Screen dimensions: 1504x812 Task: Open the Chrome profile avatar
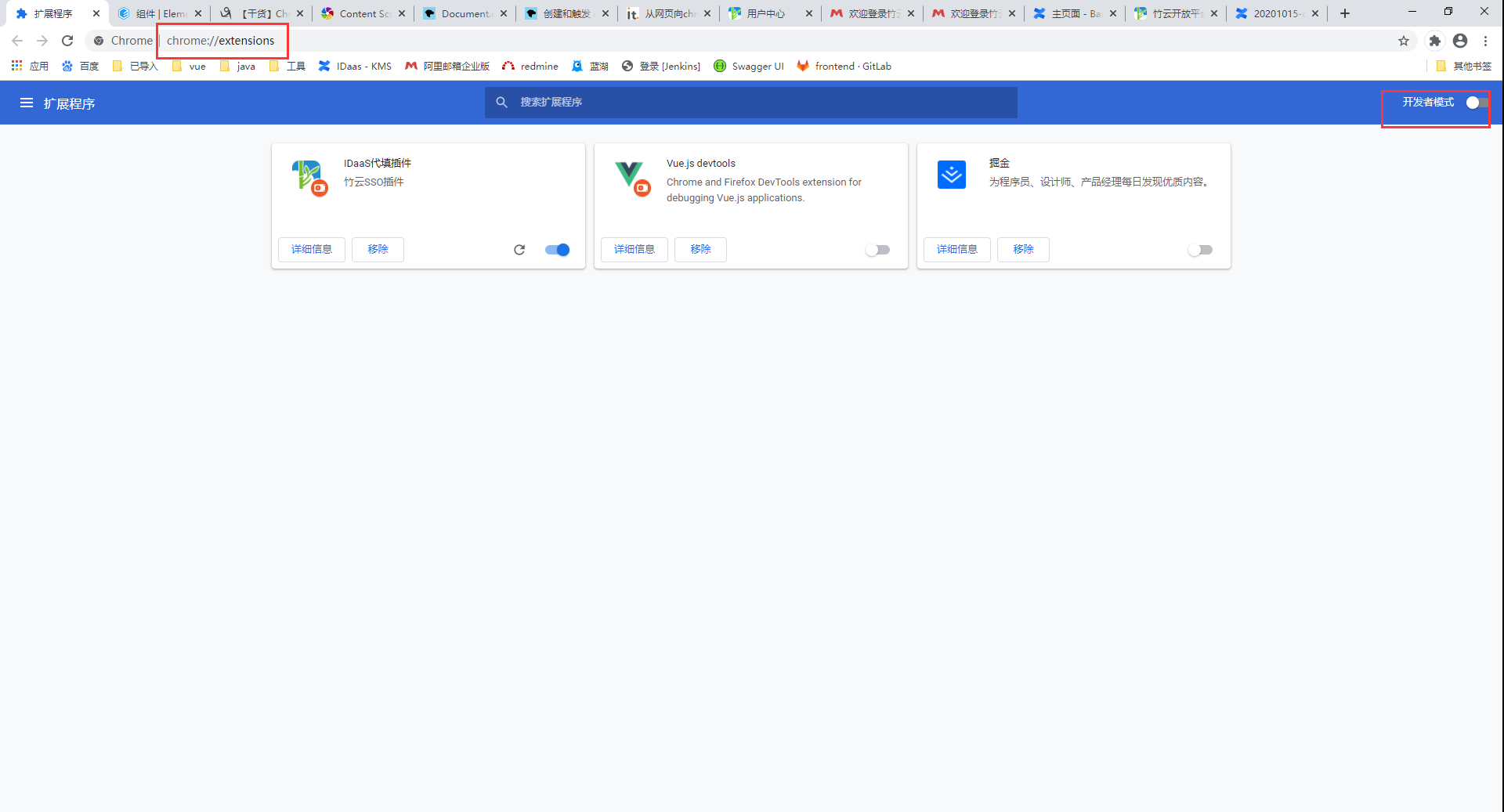pyautogui.click(x=1460, y=41)
